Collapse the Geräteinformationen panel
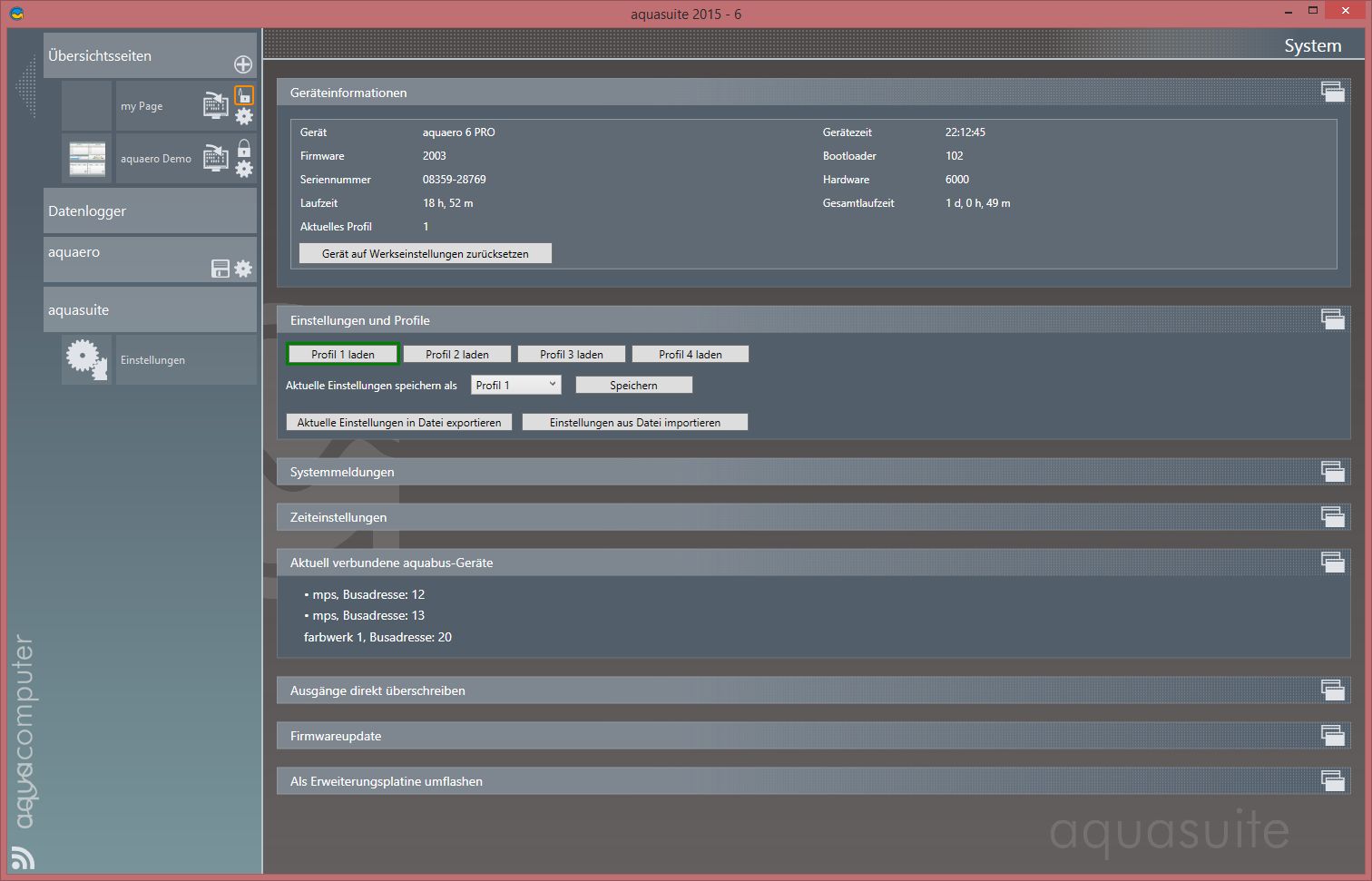The height and width of the screenshot is (881, 1372). [x=1332, y=92]
